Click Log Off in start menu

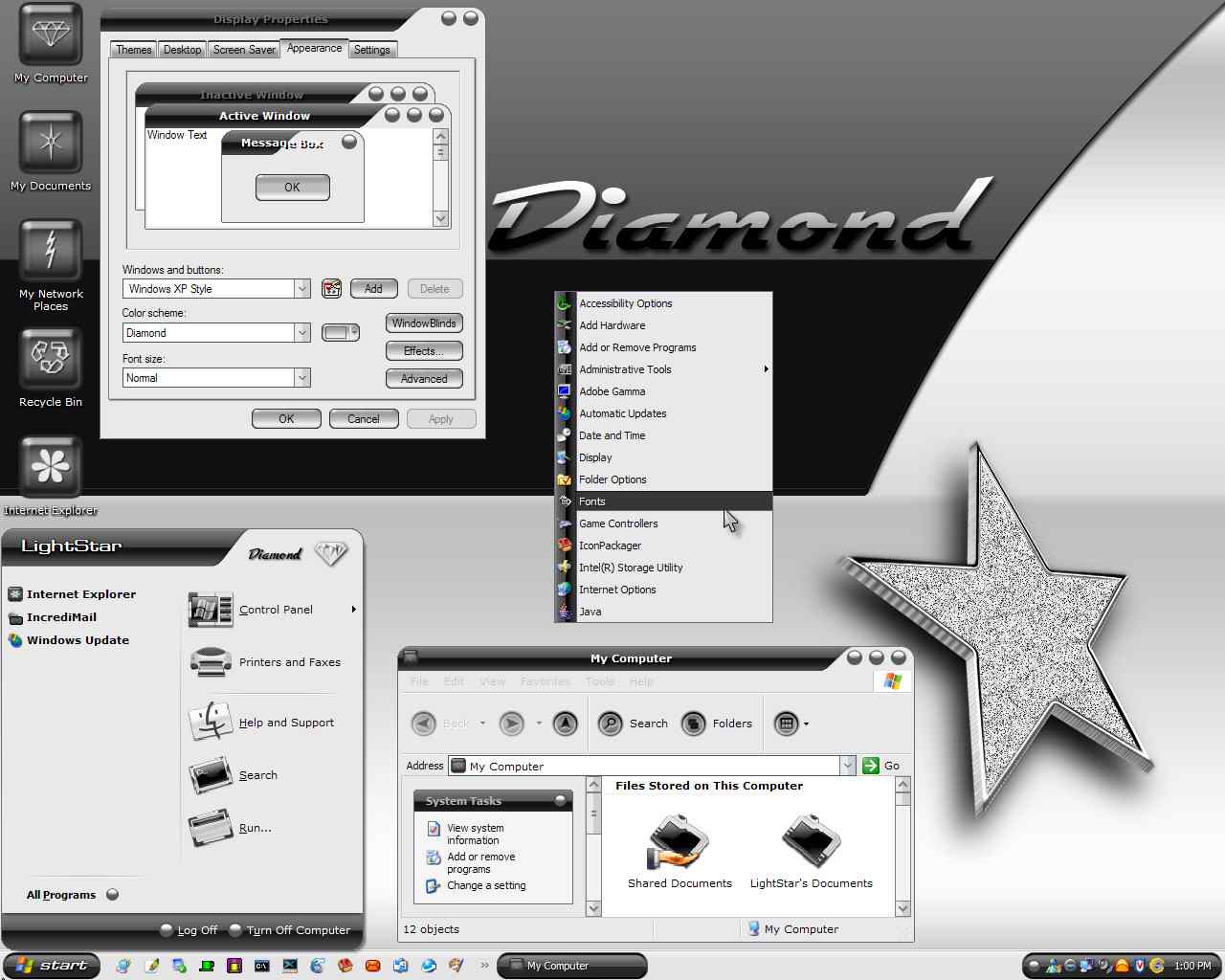[189, 930]
